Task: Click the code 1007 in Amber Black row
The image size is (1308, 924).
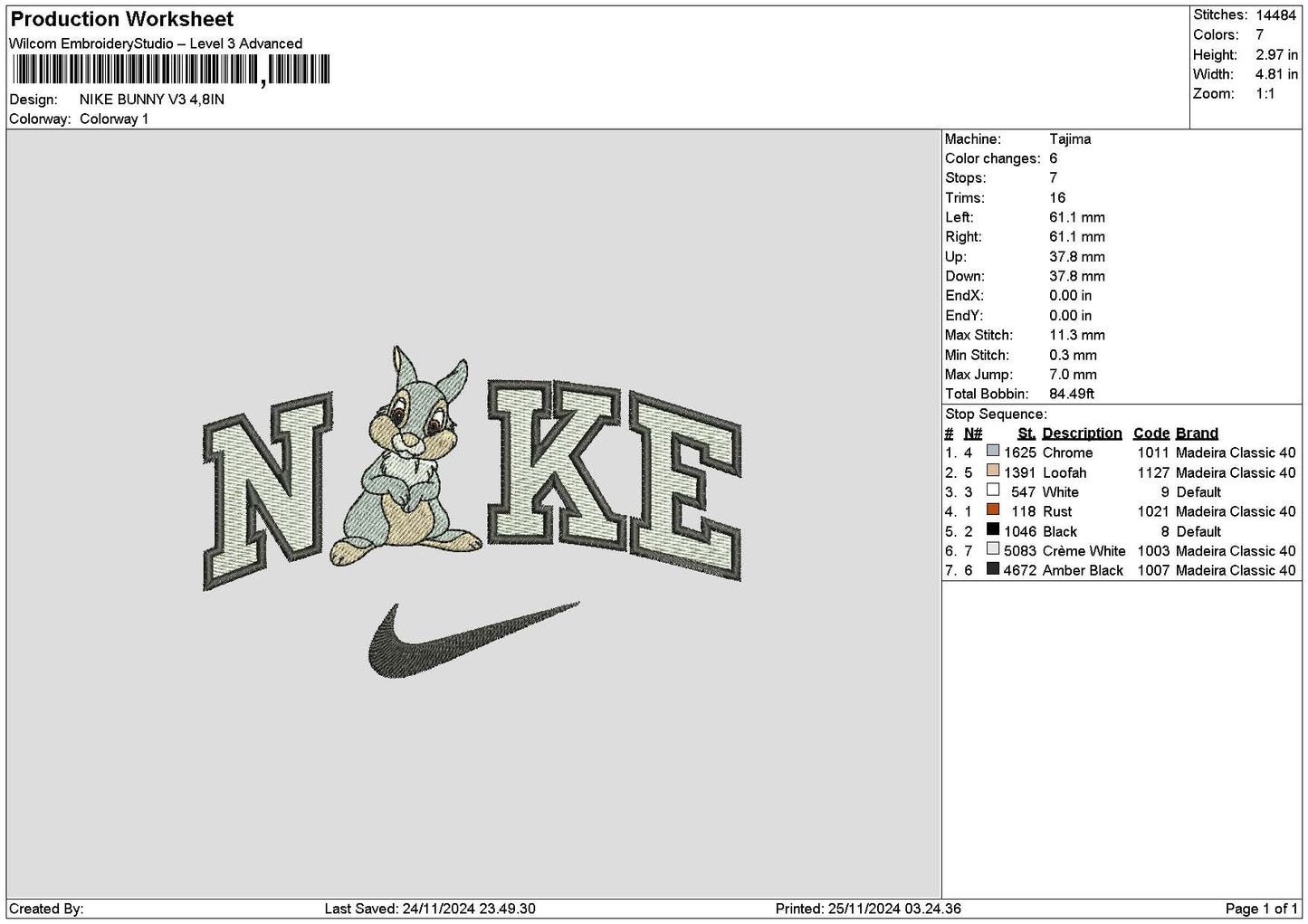Action: pos(1153,570)
